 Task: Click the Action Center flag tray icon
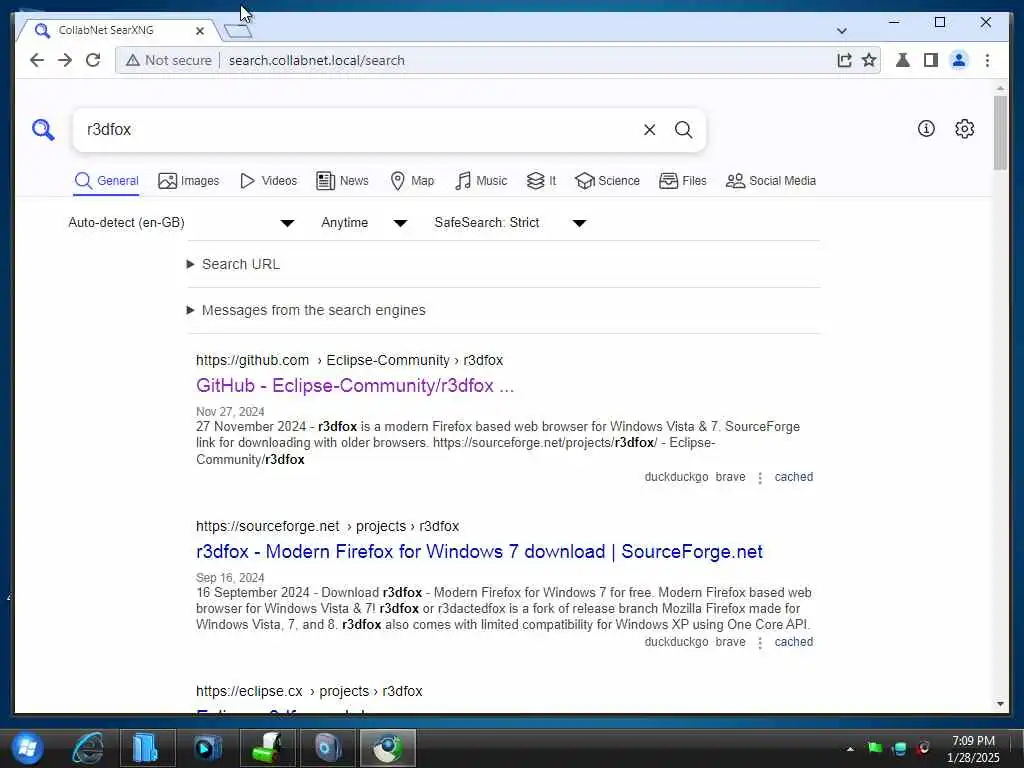(x=875, y=748)
